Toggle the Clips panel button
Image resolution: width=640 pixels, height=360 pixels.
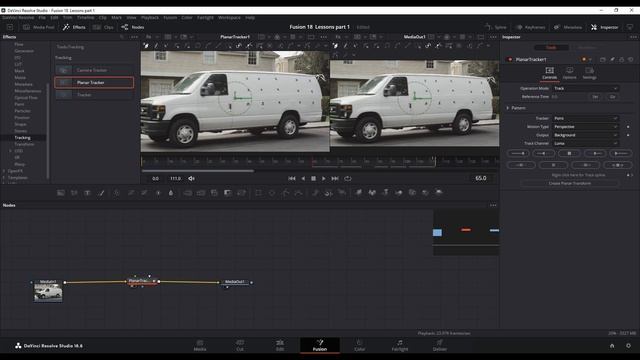click(x=103, y=27)
